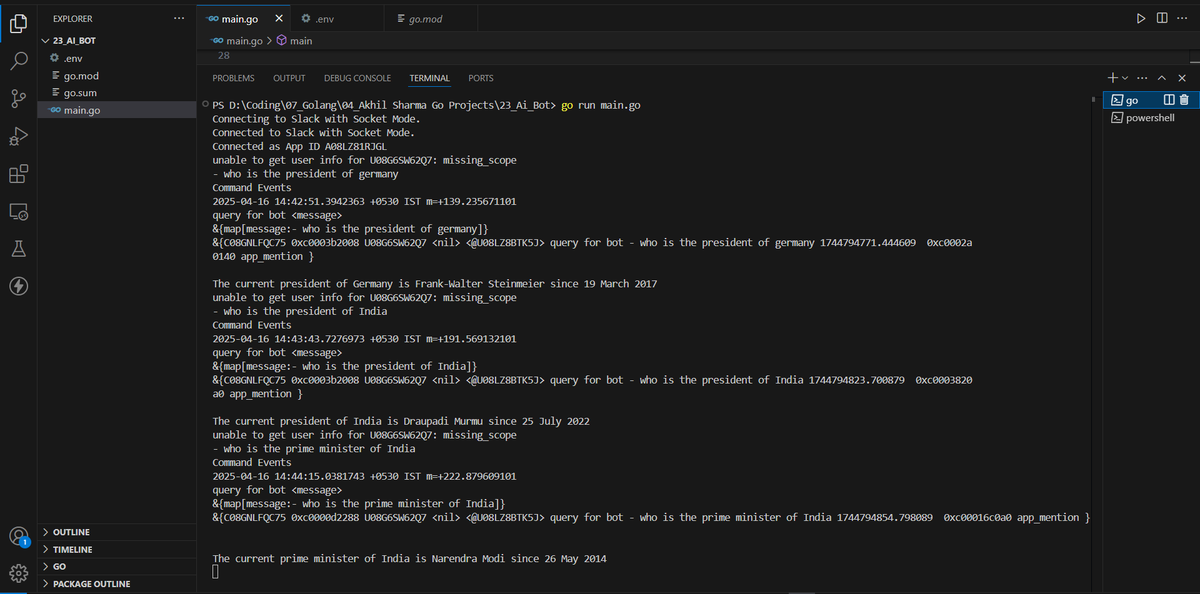Click the Frank-Walter Steinmeier answer line
Viewport: 1200px width, 594px height.
(434, 284)
